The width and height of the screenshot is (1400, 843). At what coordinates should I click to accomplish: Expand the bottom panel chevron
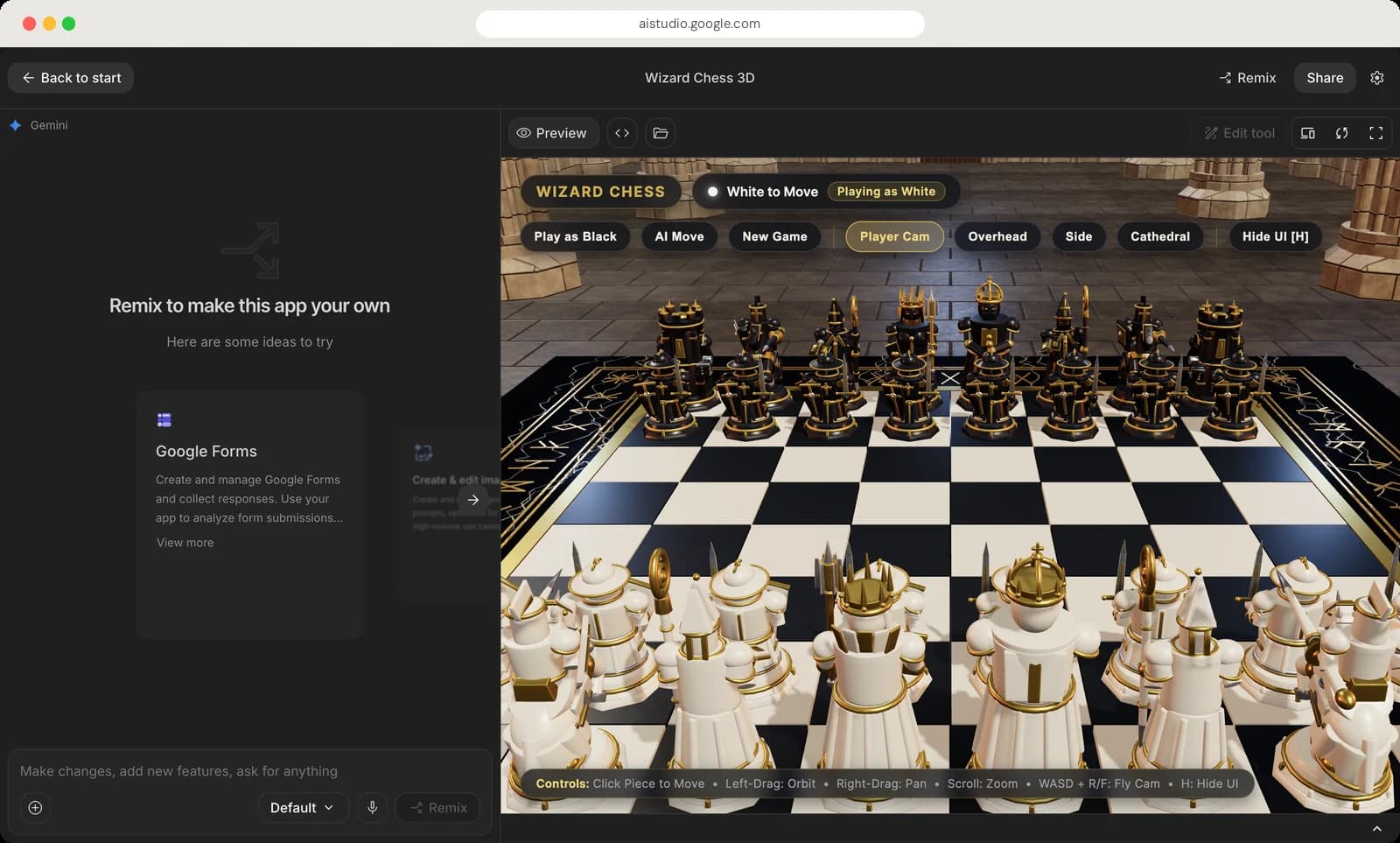pos(1376,828)
